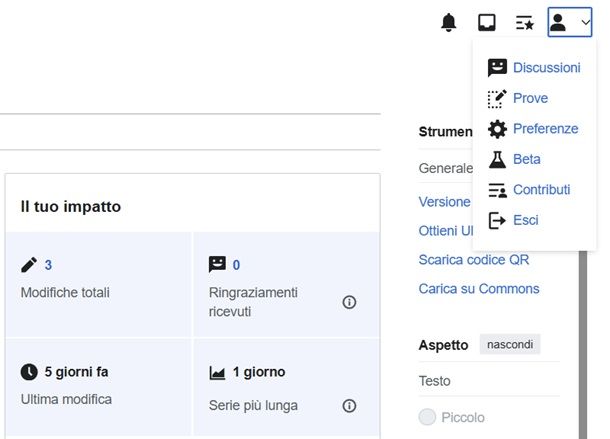Click info icon beside Ringraziamenti ricevuti
The width and height of the screenshot is (610, 439).
[349, 302]
